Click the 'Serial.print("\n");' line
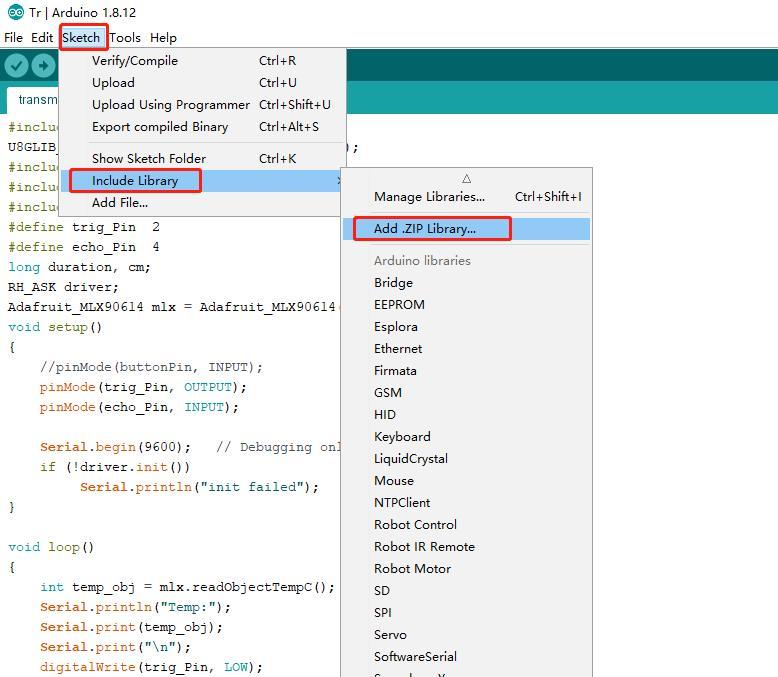 coord(116,647)
